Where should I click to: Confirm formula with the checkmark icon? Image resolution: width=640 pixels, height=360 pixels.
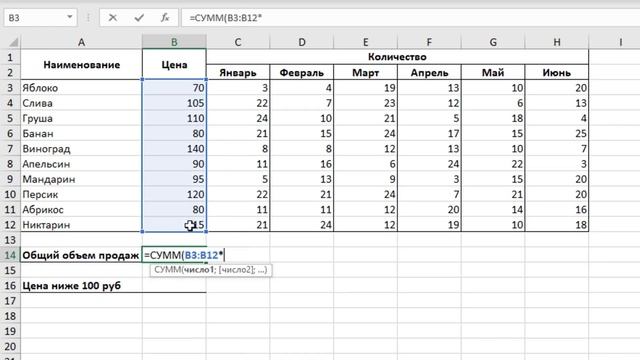click(x=139, y=18)
